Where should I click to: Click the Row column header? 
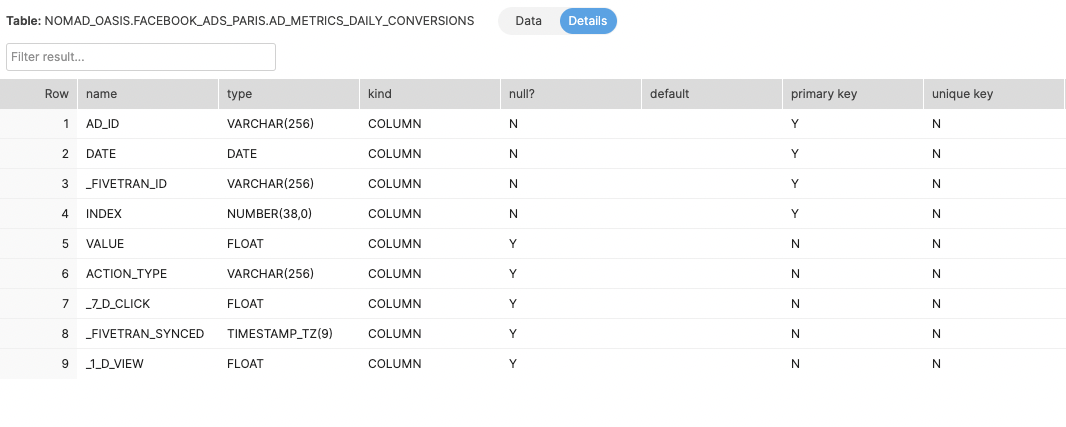tap(56, 94)
